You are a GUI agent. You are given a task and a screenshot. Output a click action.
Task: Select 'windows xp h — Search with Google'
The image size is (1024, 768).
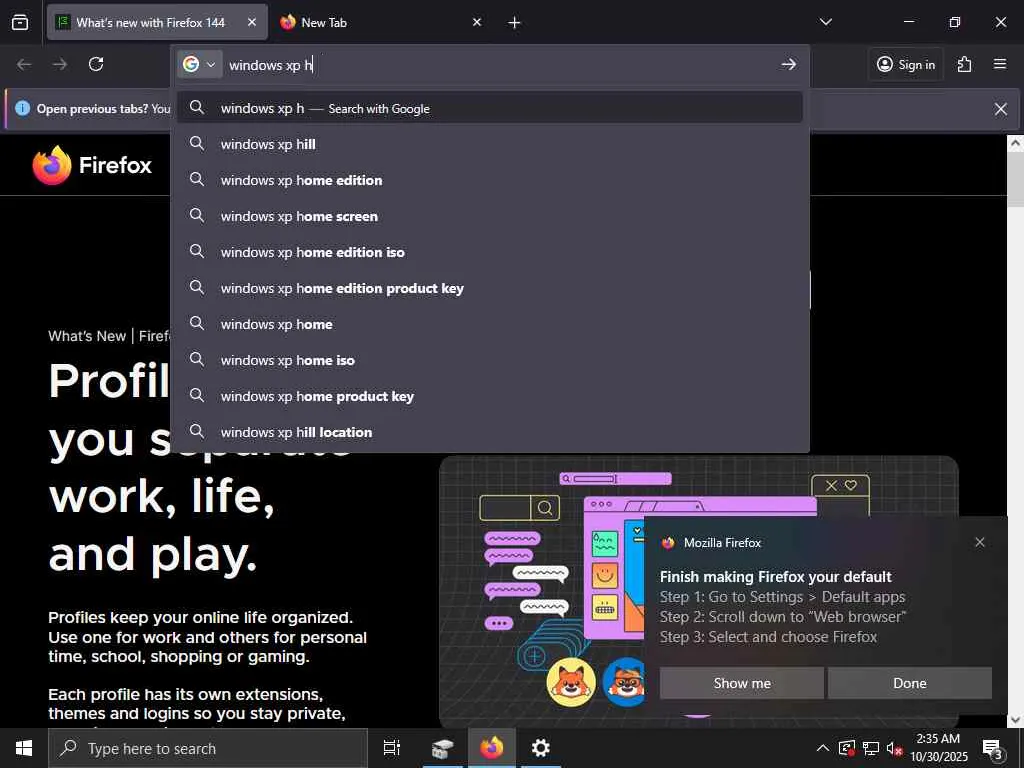pos(490,108)
